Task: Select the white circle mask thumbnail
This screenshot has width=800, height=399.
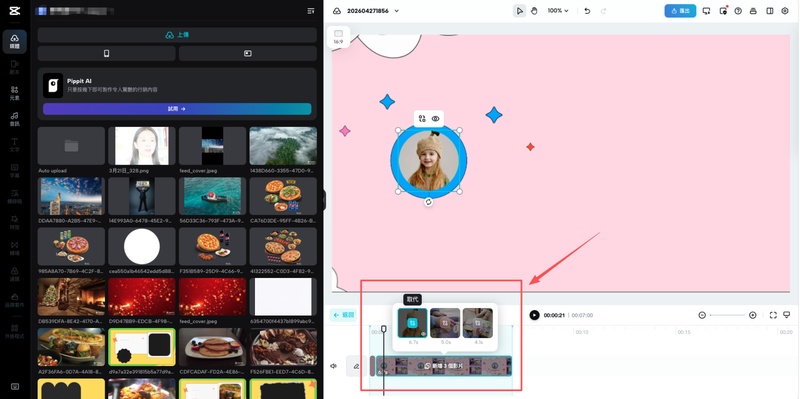Action: (142, 246)
